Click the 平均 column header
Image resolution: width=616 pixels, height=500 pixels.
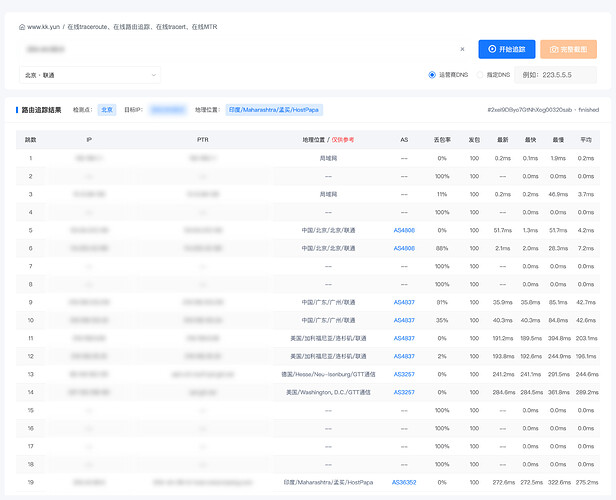[x=586, y=140]
